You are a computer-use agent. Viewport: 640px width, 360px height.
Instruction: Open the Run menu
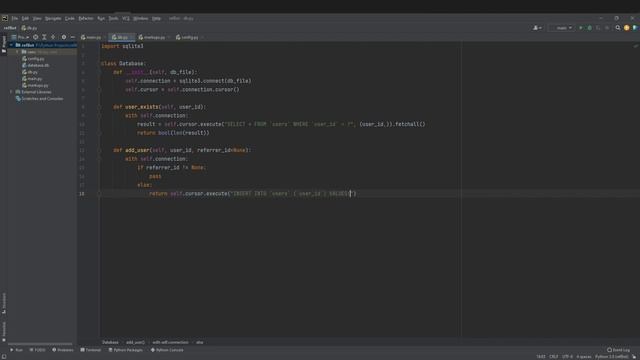101,18
